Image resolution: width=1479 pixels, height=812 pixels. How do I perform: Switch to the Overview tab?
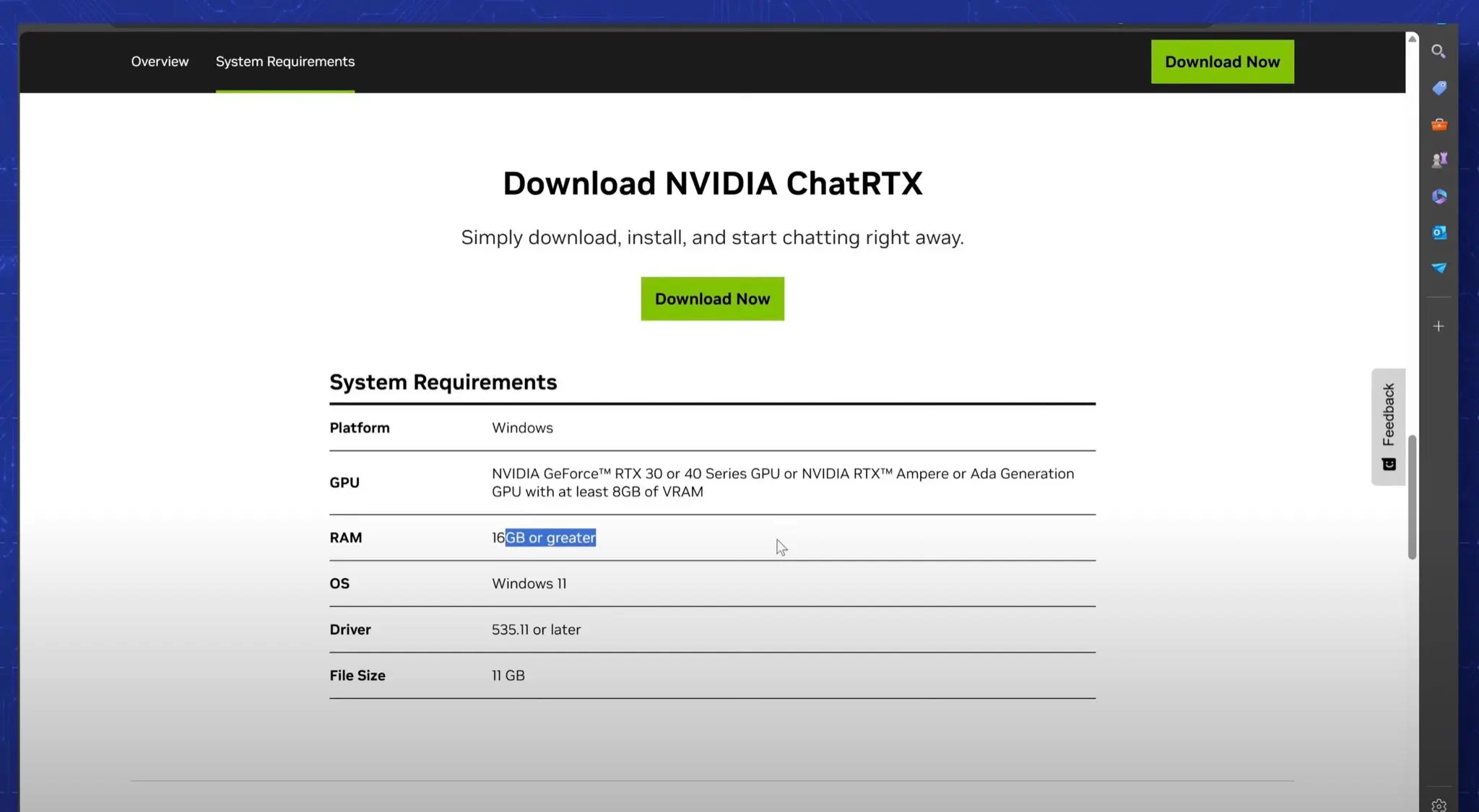tap(160, 61)
